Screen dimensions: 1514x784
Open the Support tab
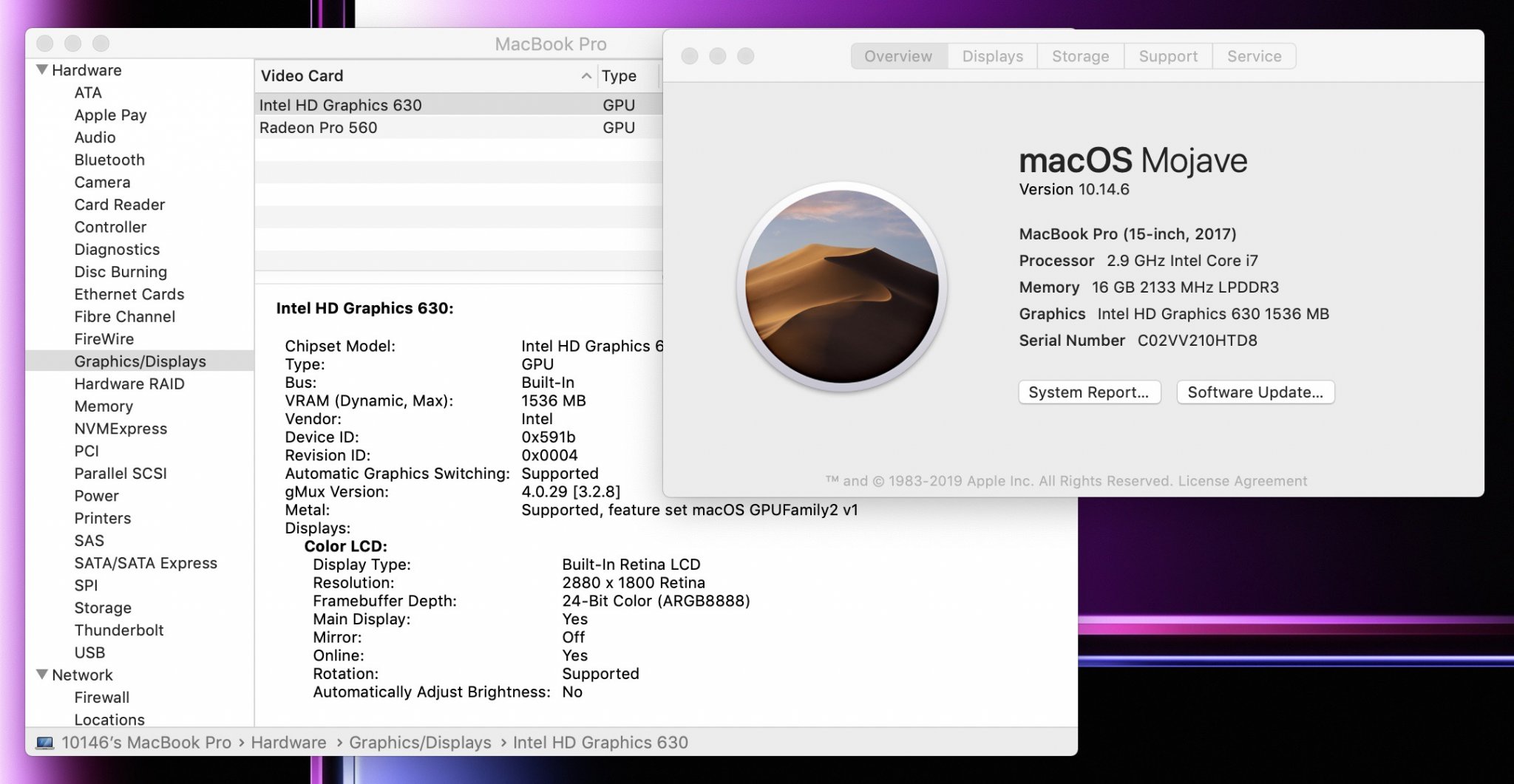click(1168, 56)
